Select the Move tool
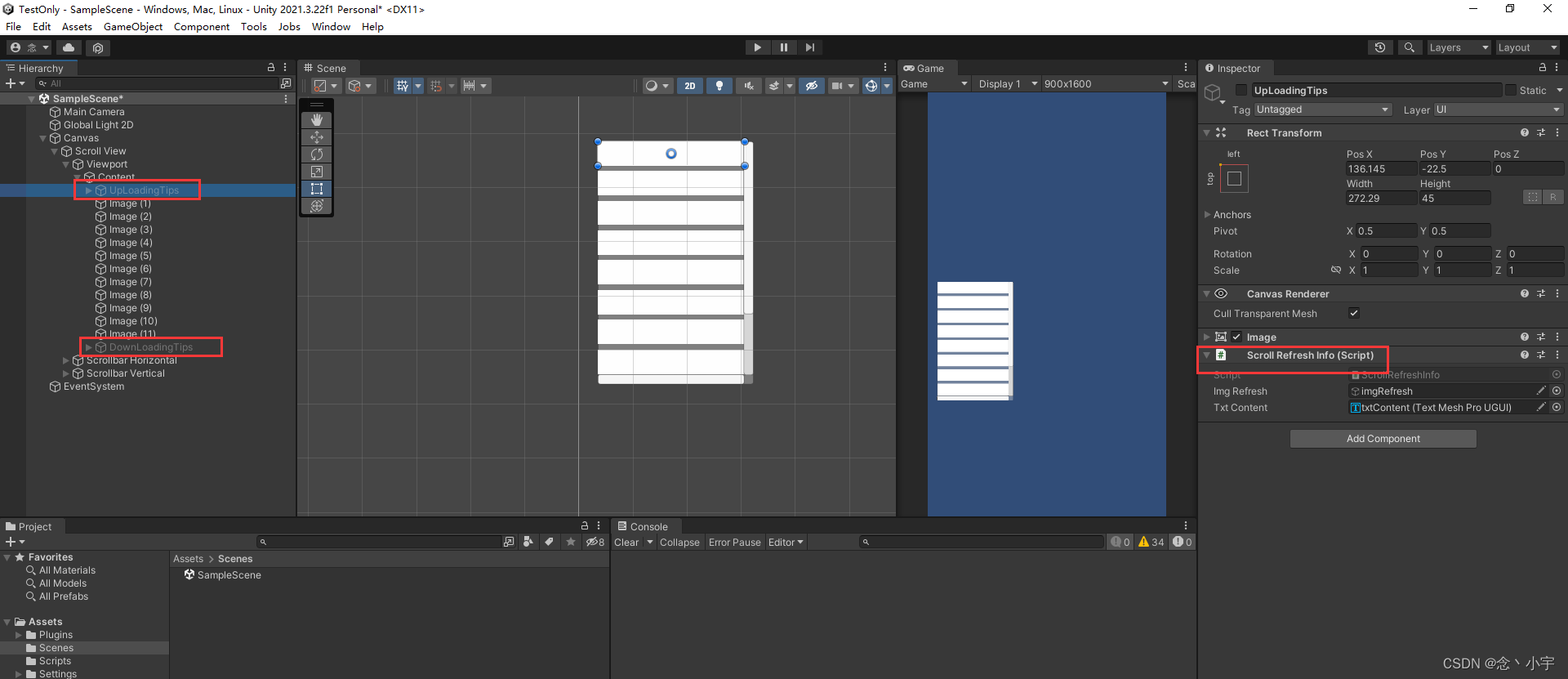 point(317,137)
